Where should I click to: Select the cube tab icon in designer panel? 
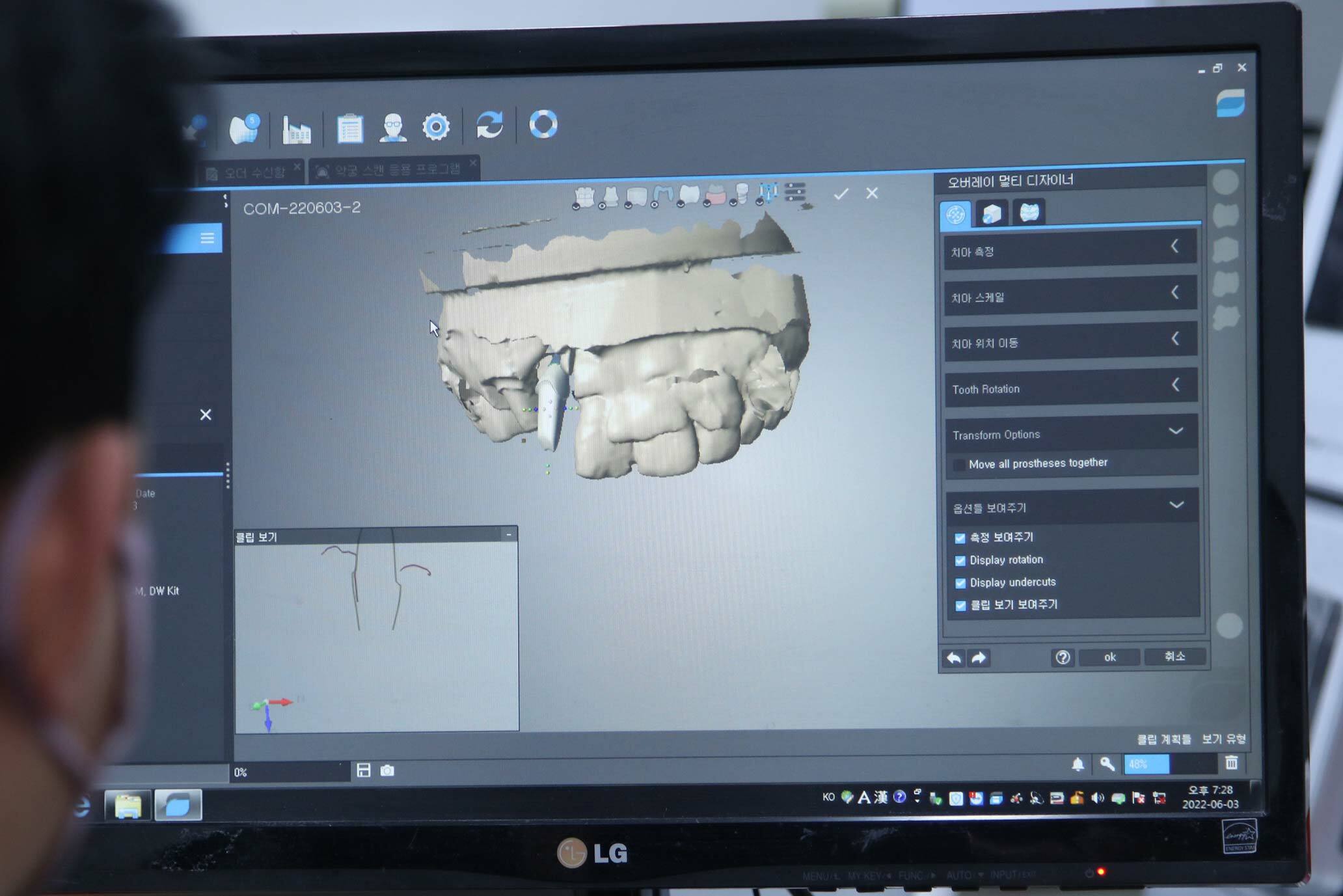[992, 213]
